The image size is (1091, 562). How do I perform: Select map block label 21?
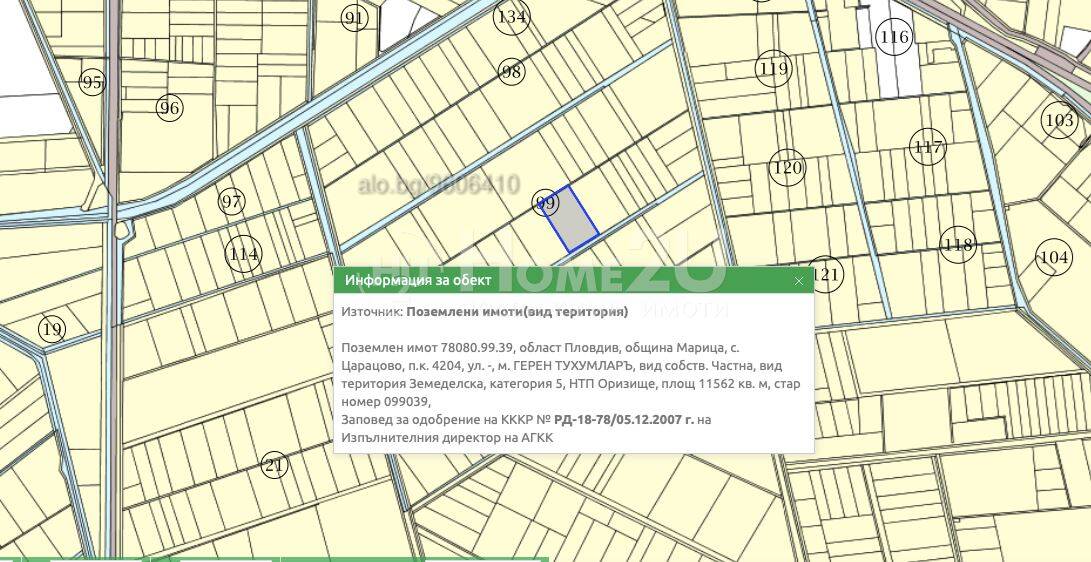274,465
